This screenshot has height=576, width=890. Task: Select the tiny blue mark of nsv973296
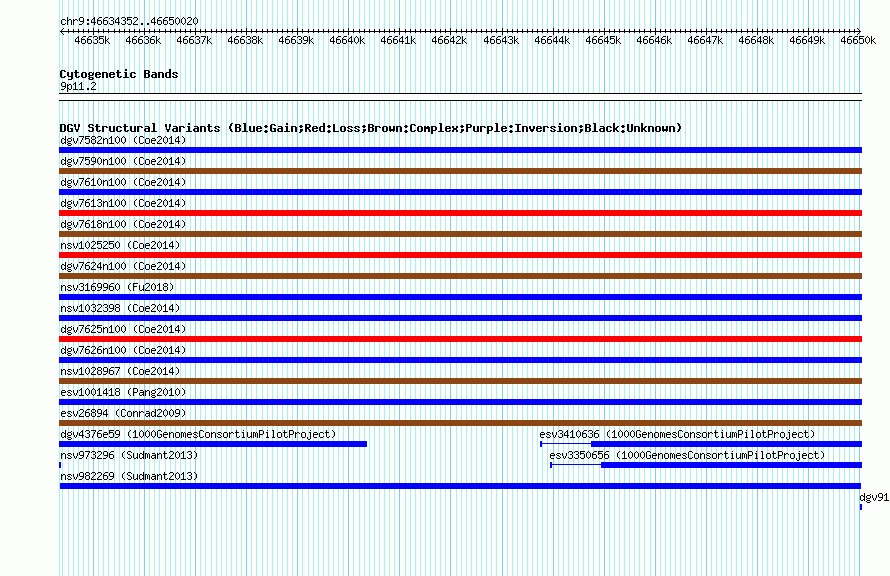pos(60,465)
